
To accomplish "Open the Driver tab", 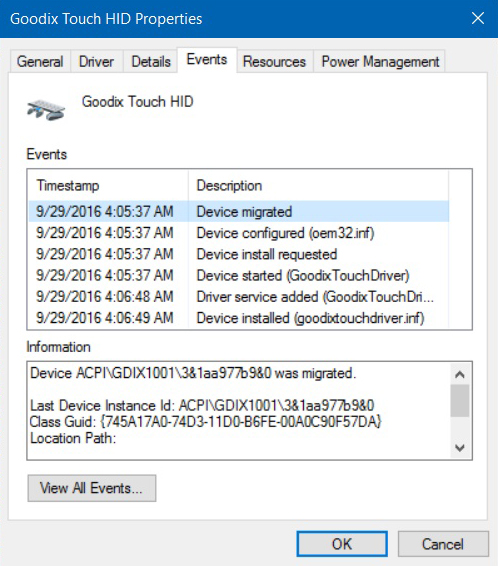I will (96, 61).
